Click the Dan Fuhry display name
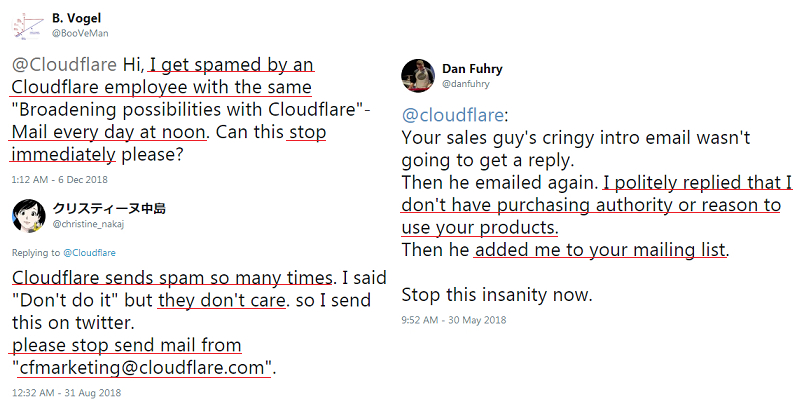This screenshot has height=411, width=797. pos(472,69)
